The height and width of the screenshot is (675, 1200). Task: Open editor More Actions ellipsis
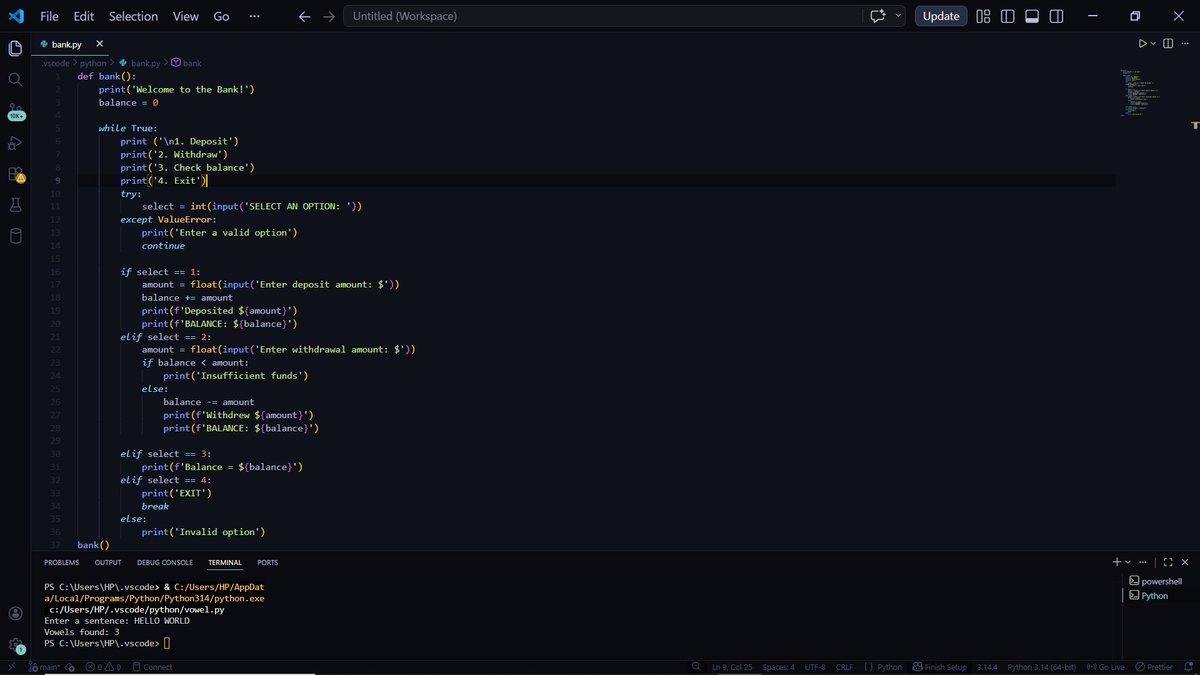(x=1185, y=44)
